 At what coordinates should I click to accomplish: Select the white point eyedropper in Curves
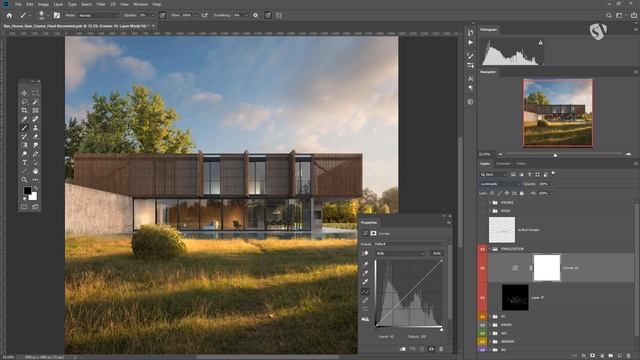tap(365, 282)
